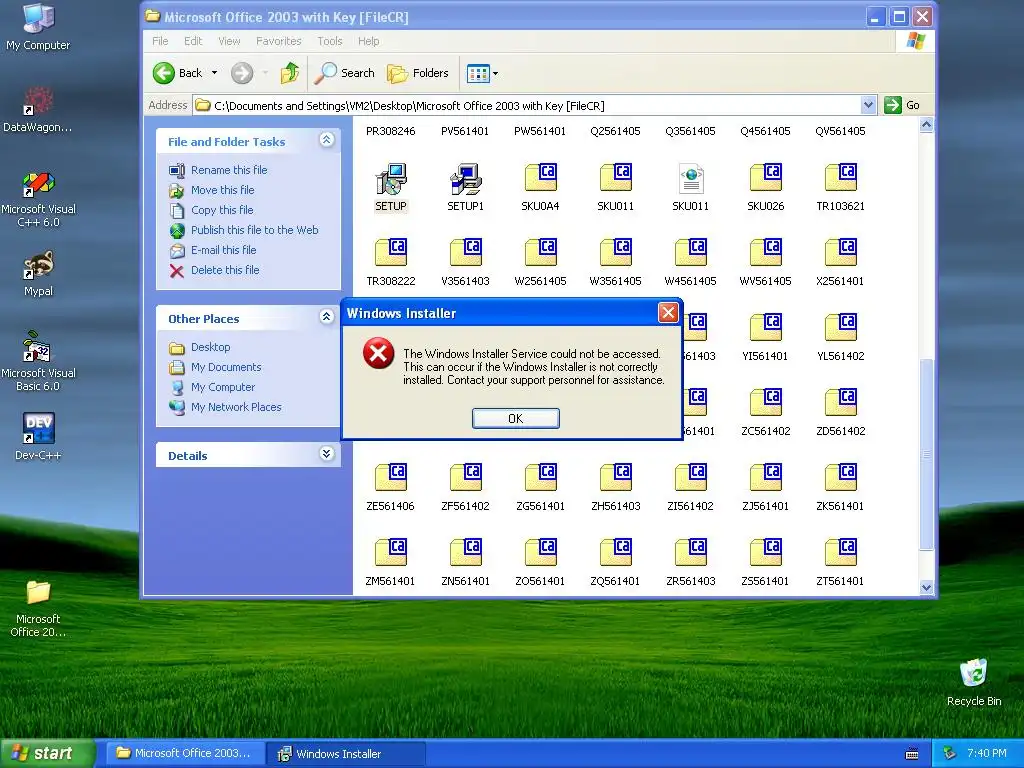Open the Tools menu
This screenshot has height=768, width=1024.
pos(330,41)
